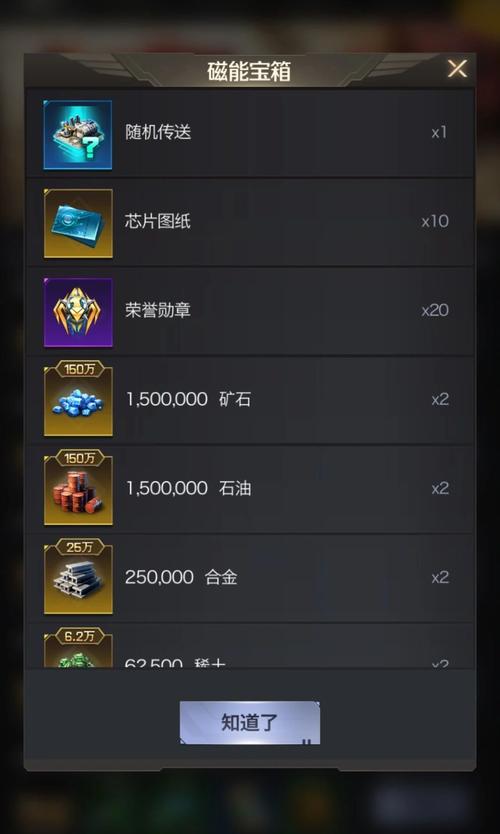The width and height of the screenshot is (500, 834).
Task: Tap the 荣誉勋章 honor medal icon
Action: click(78, 312)
